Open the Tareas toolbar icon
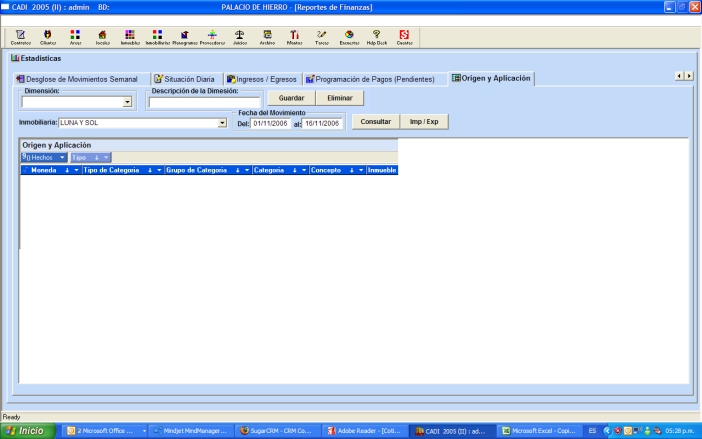The height and width of the screenshot is (439, 702). (321, 36)
